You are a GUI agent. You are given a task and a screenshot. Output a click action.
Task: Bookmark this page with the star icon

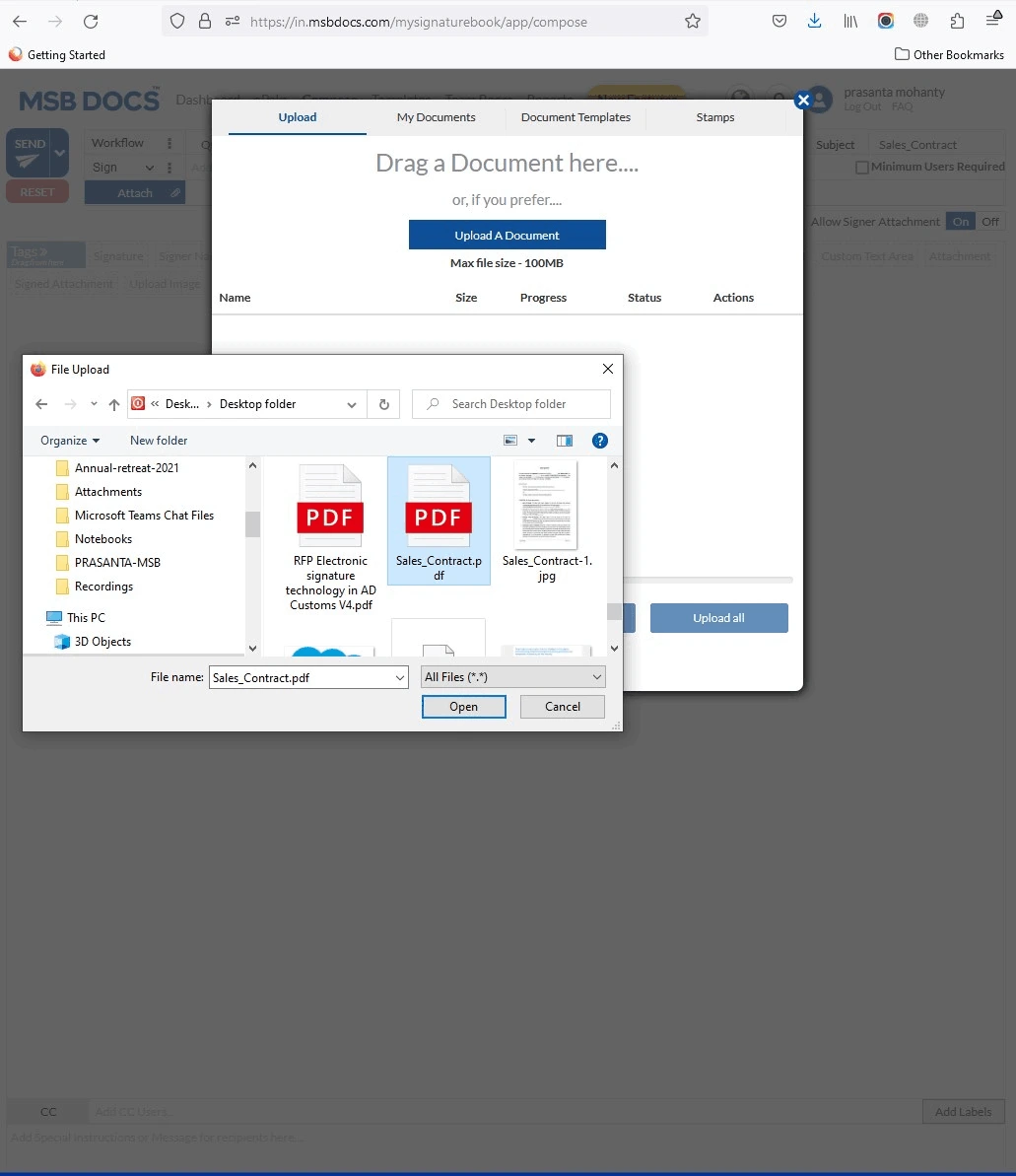693,21
